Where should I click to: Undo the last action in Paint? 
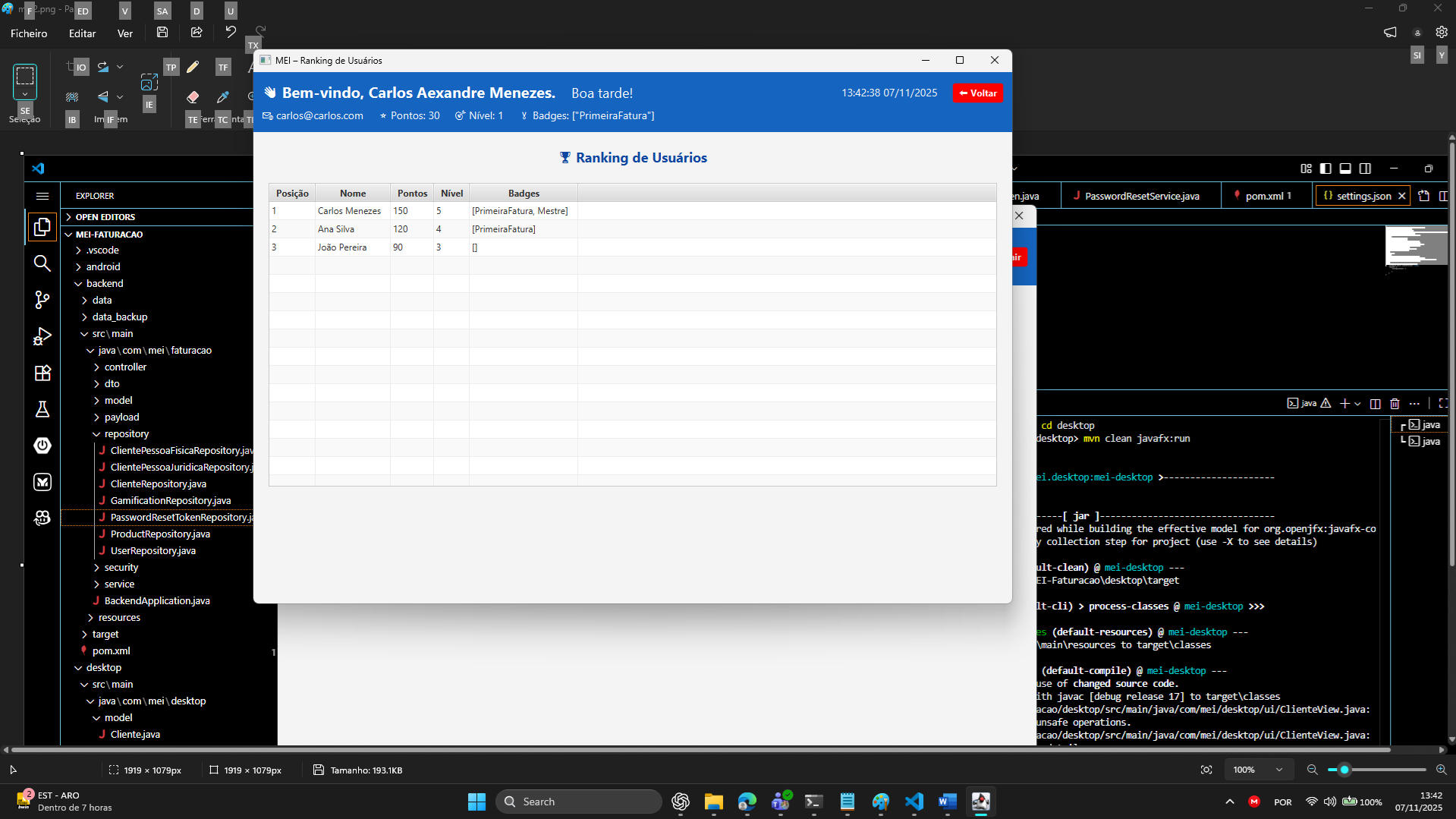231,33
